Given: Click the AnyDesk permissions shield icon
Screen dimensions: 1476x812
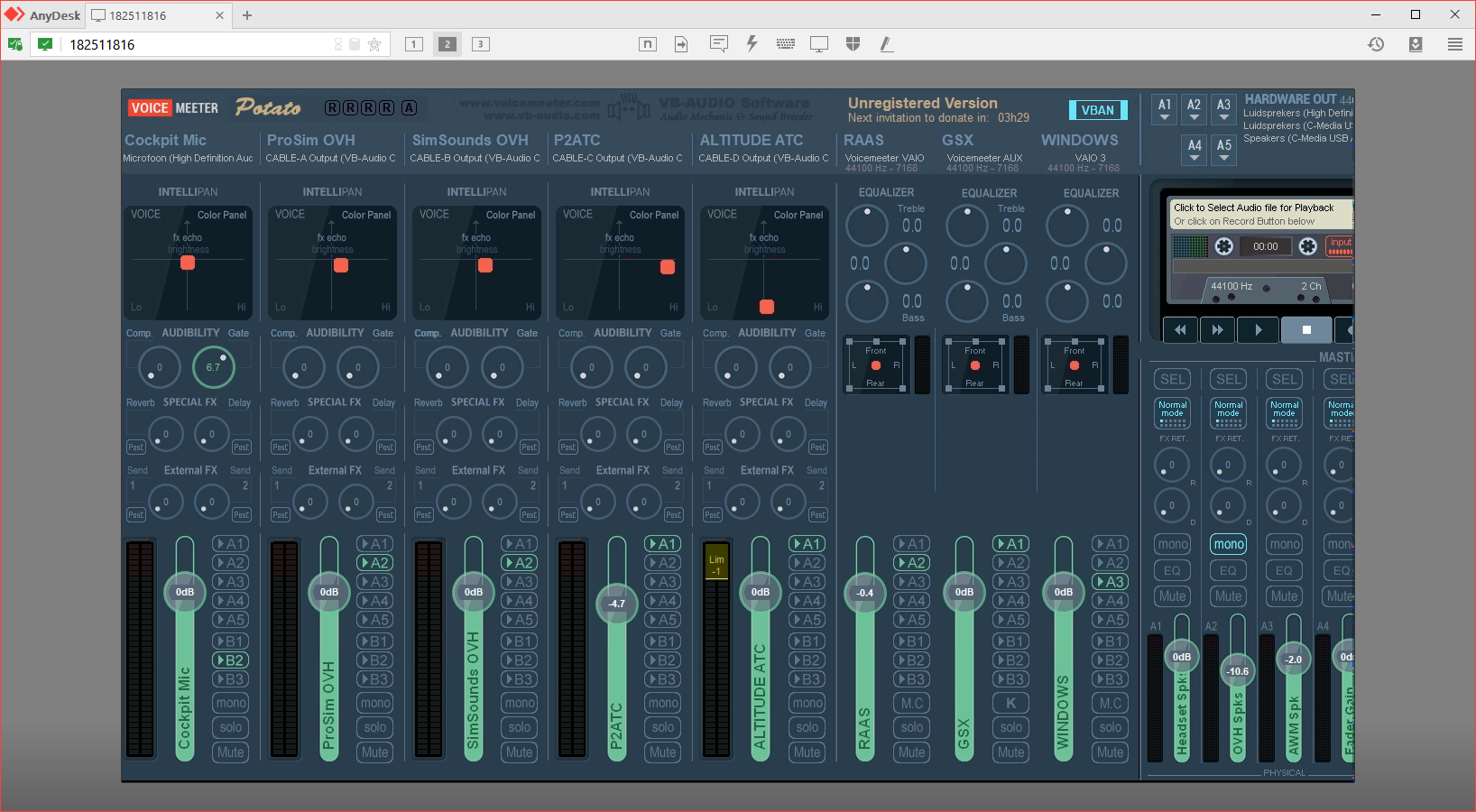Looking at the screenshot, I should pyautogui.click(x=853, y=44).
